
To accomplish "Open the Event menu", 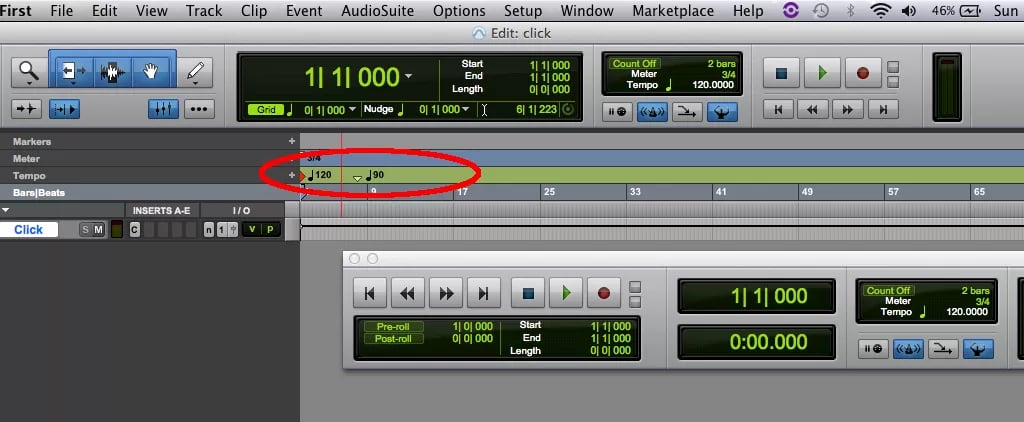I will coord(304,10).
